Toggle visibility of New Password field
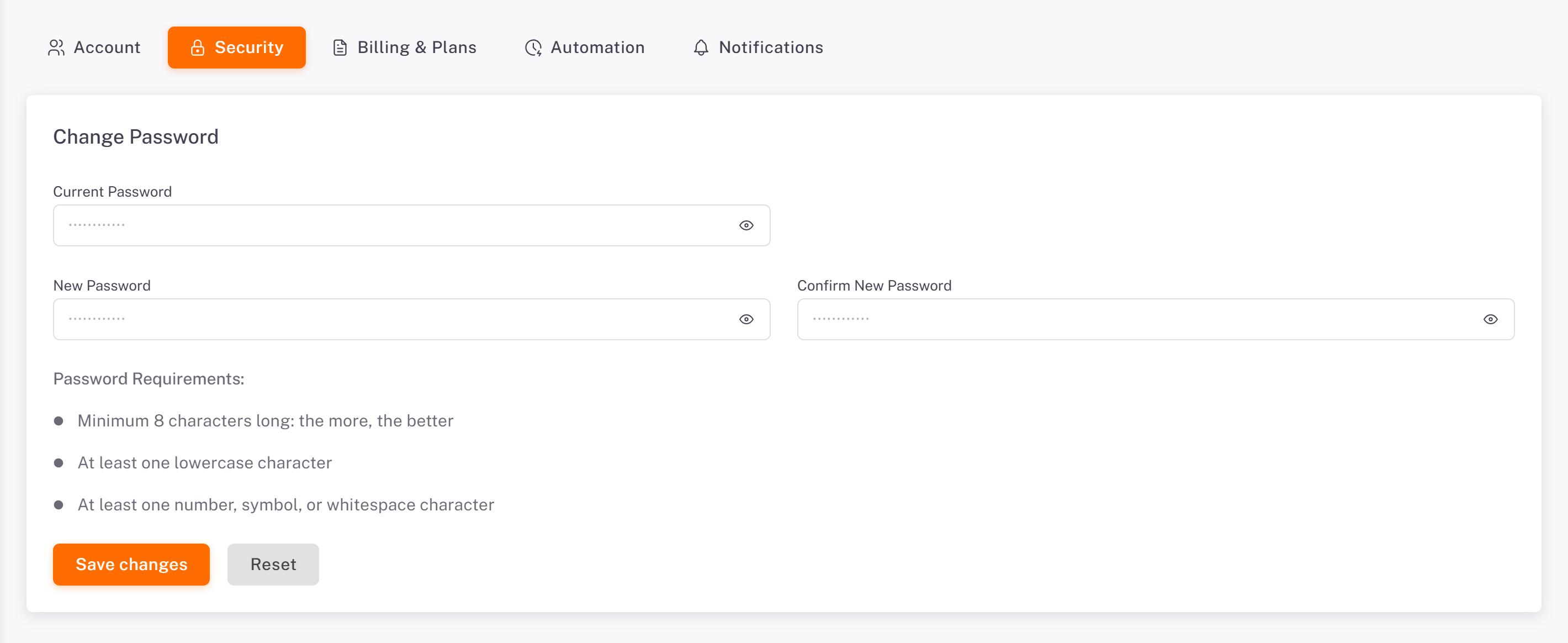 746,319
